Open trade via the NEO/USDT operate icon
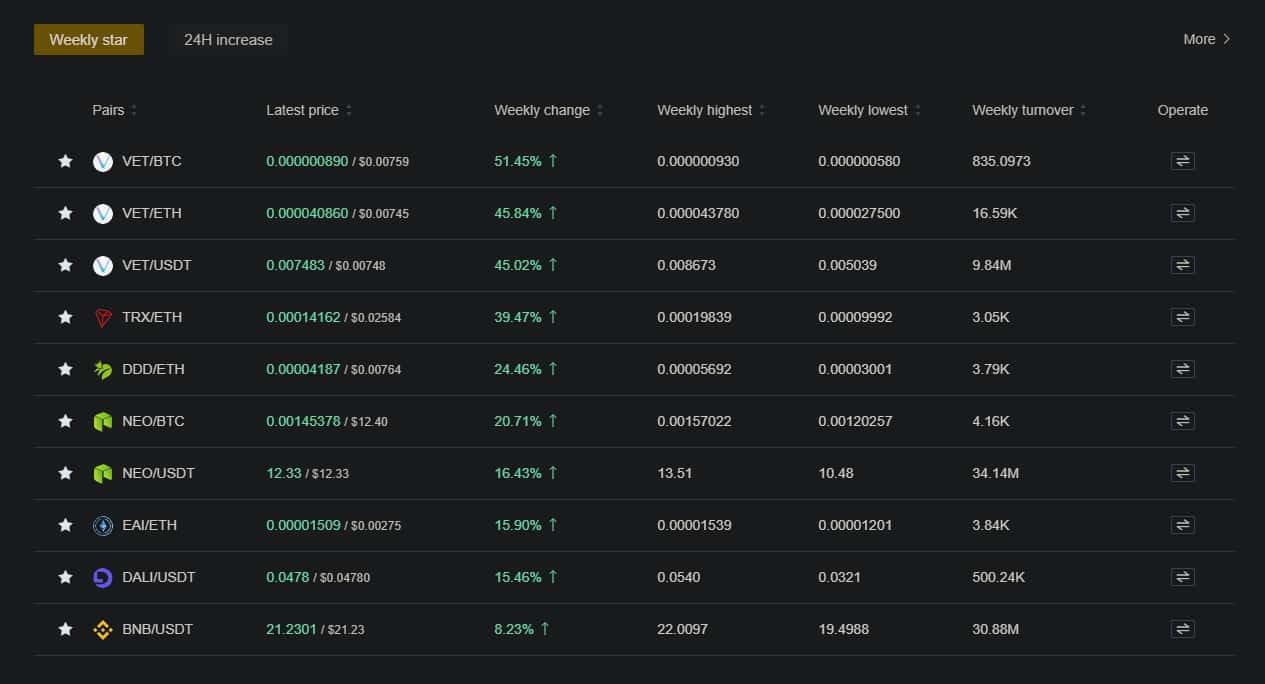Image resolution: width=1265 pixels, height=684 pixels. tap(1182, 473)
